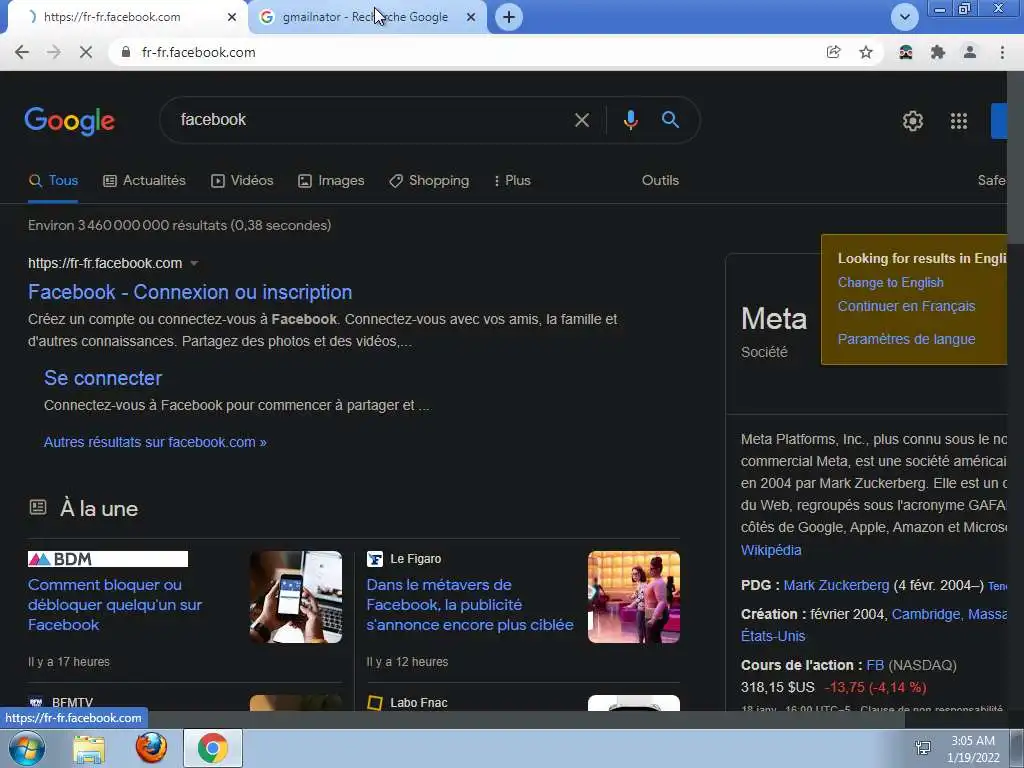Stop page loading with the X button

point(86,52)
